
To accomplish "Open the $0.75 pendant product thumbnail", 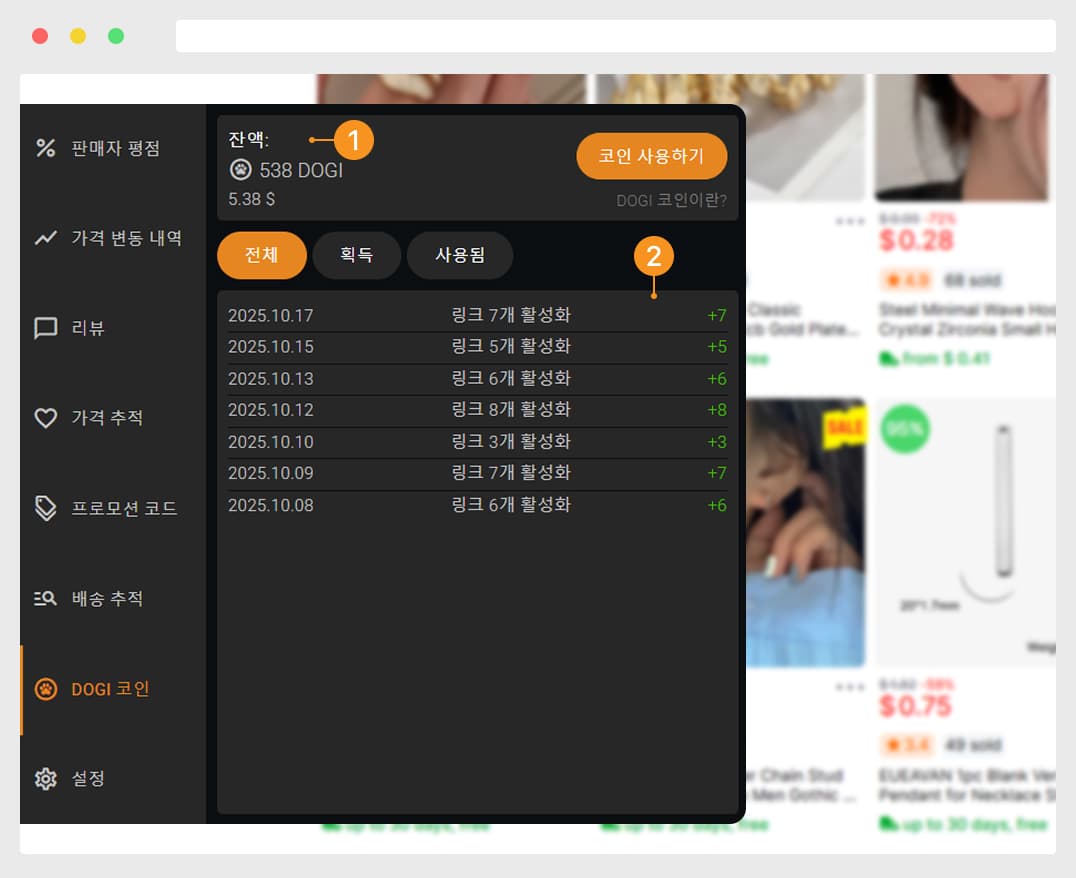I will pos(965,532).
